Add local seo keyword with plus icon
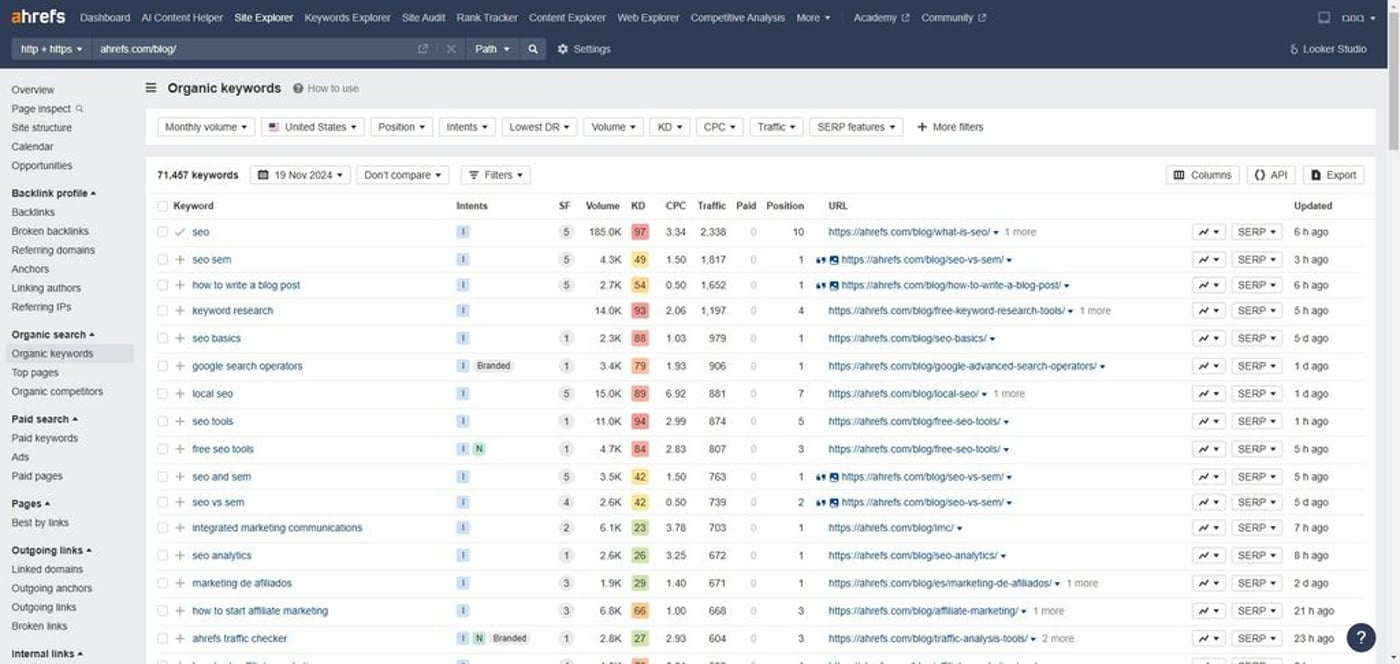The image size is (1400, 664). [180, 394]
